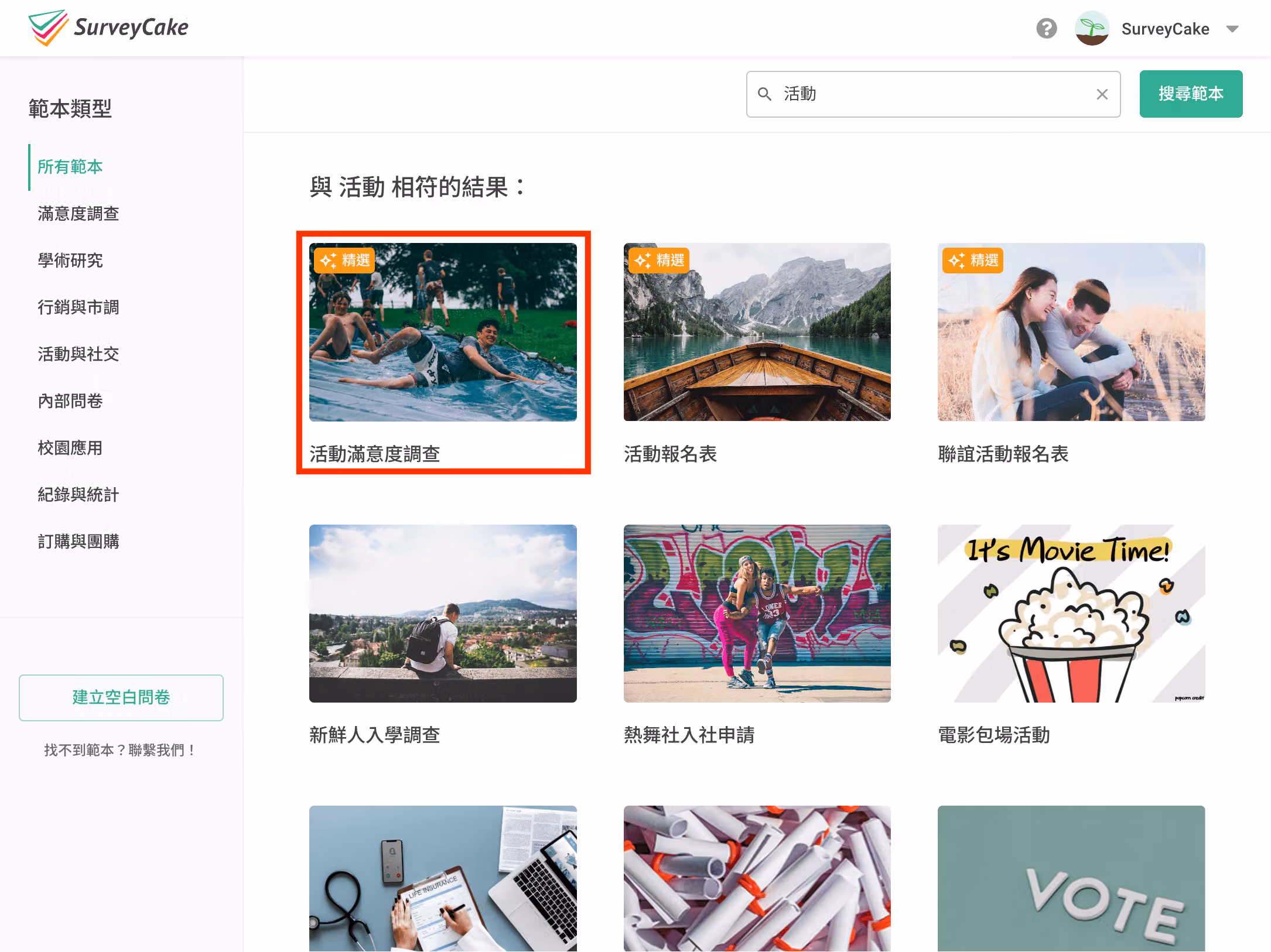Select 所有範本 category

pos(70,167)
